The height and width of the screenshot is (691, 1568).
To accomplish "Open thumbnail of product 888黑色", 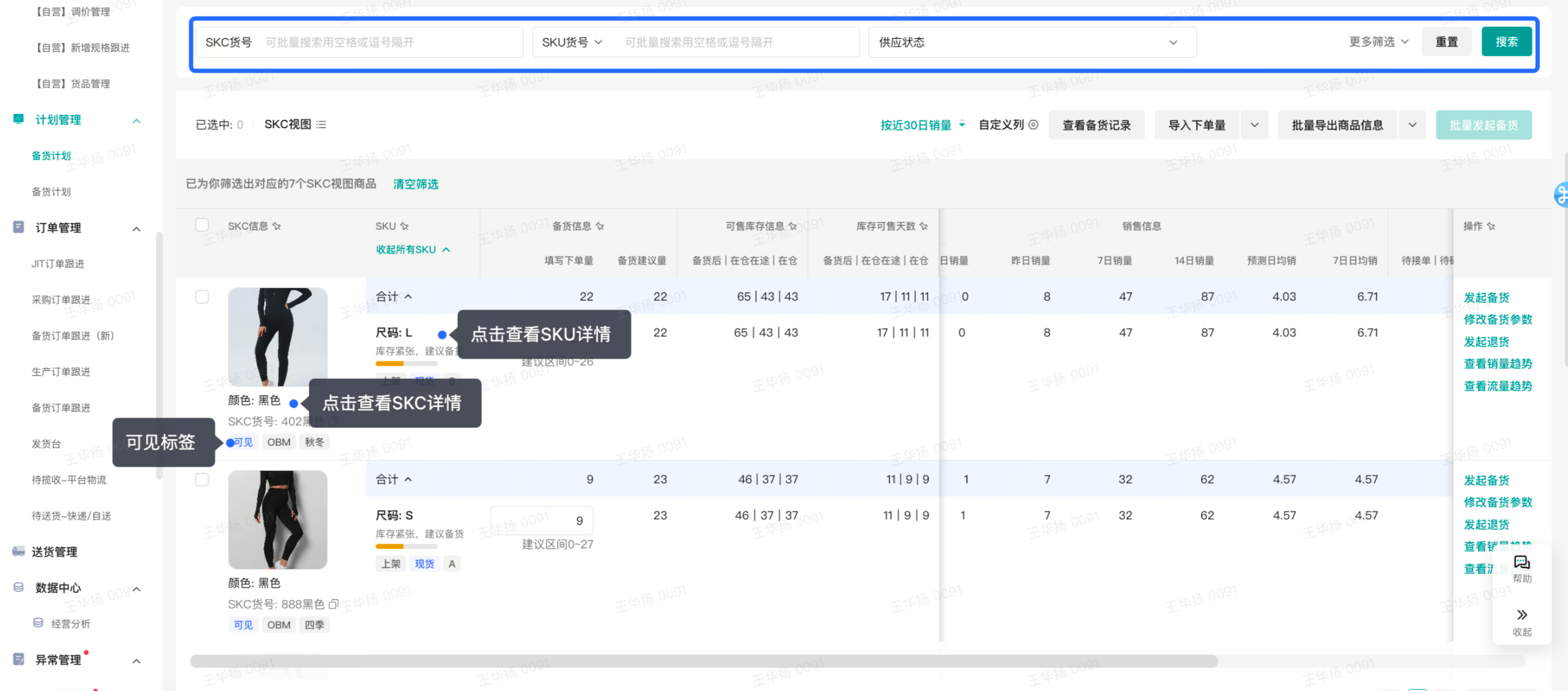I will (x=278, y=520).
